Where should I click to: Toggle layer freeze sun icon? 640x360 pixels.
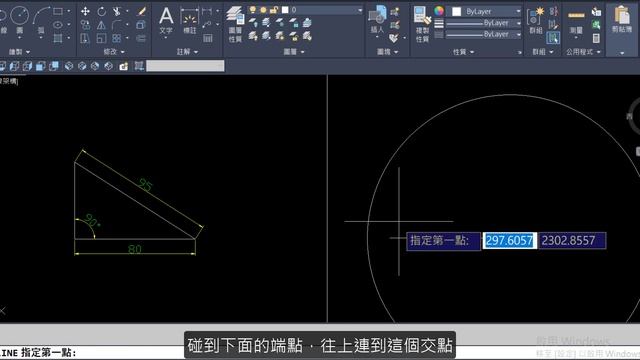point(263,9)
